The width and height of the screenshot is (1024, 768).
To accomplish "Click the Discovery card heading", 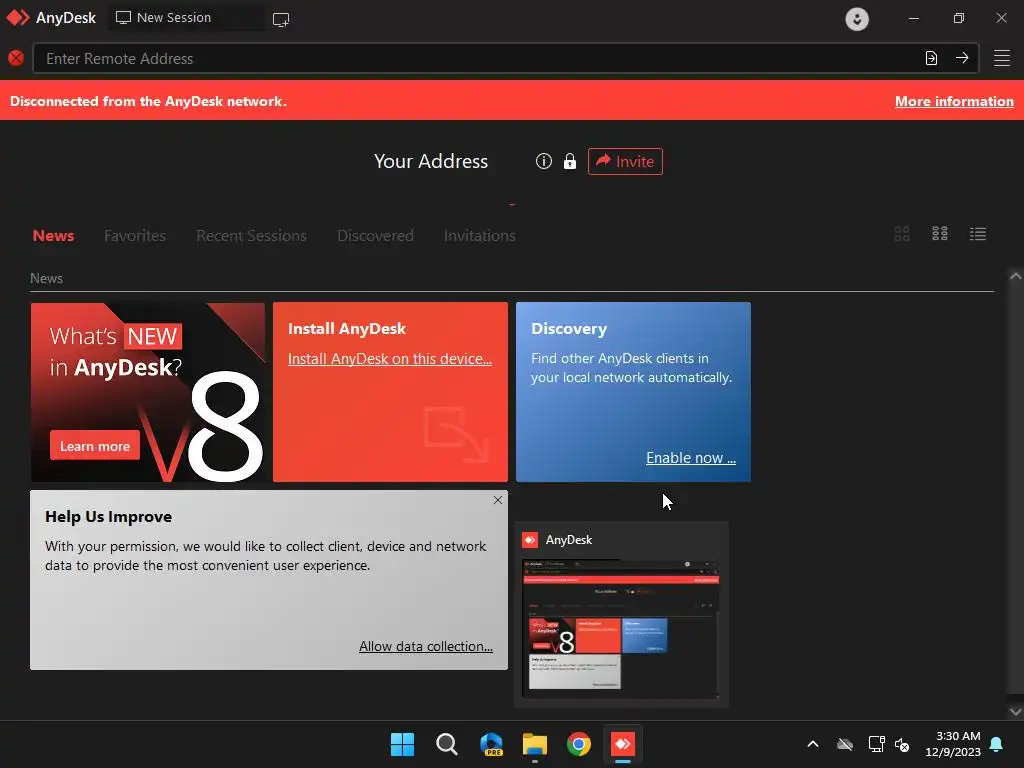I will 569,328.
